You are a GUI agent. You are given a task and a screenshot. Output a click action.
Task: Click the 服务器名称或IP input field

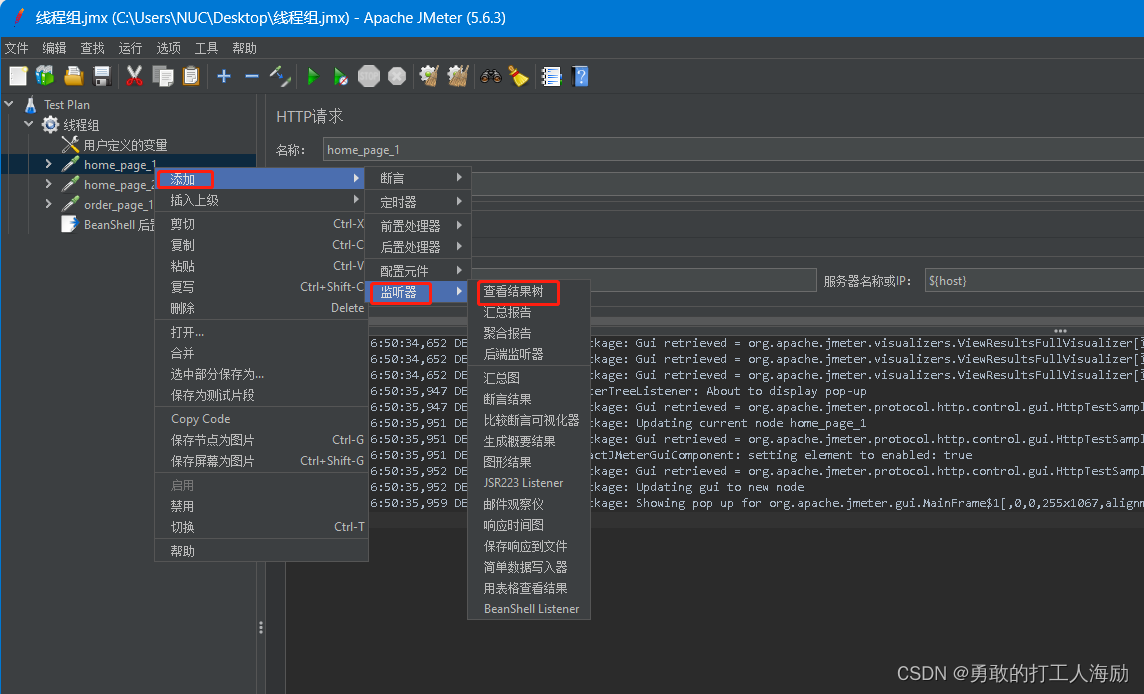1034,281
